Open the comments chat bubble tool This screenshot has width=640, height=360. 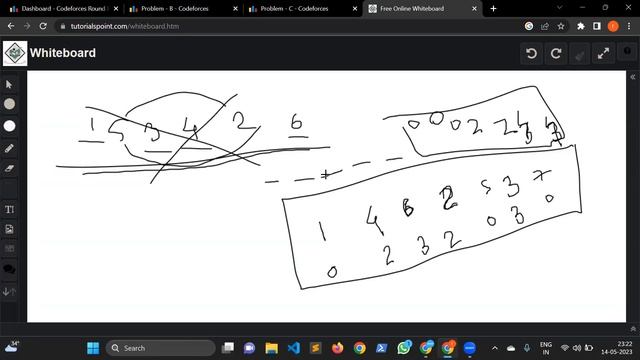[9, 269]
